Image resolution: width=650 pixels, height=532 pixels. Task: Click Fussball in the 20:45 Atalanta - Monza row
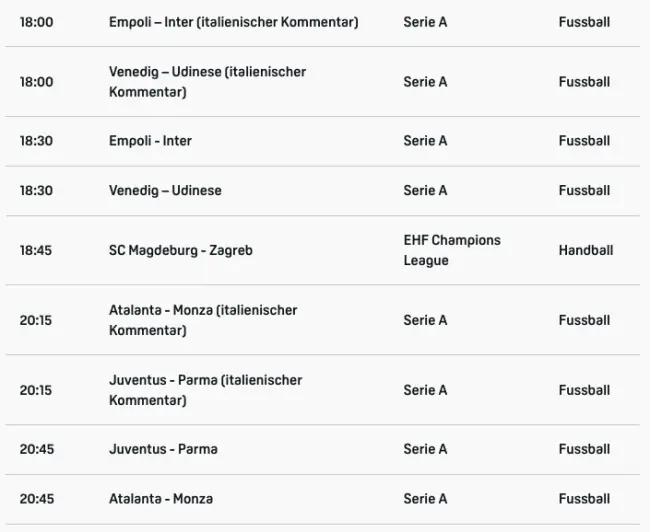click(x=584, y=499)
